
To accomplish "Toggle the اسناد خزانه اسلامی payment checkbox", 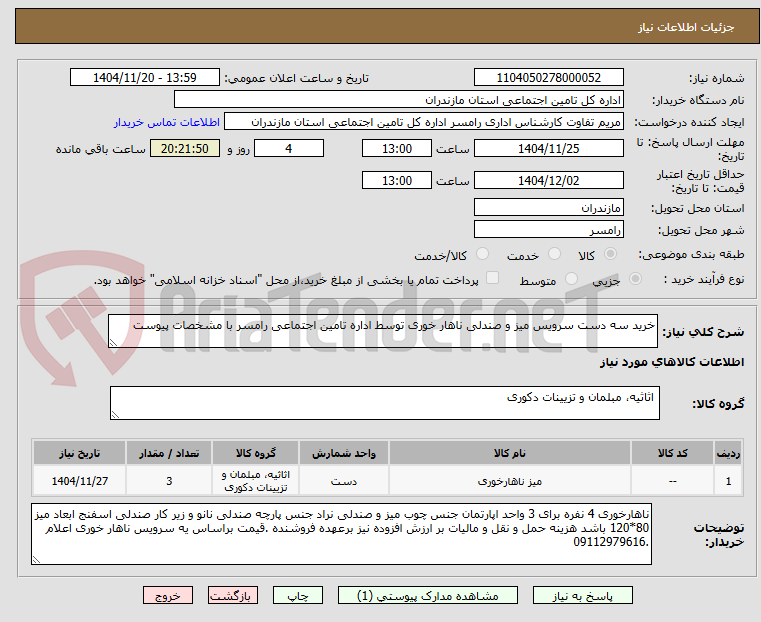I will 492,278.
